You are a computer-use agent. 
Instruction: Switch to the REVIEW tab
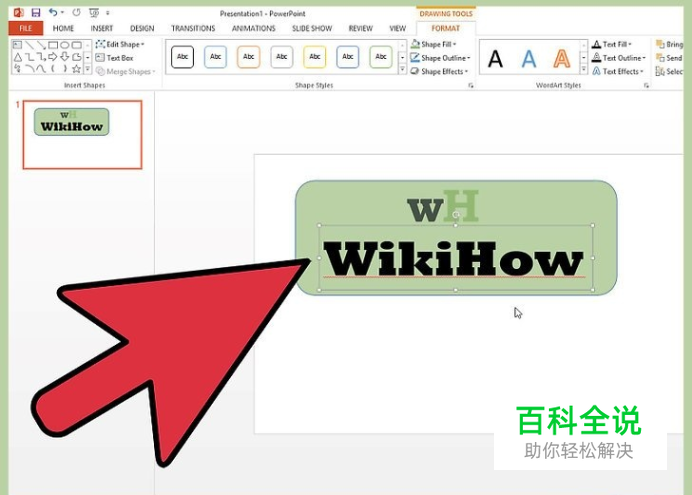pos(361,28)
